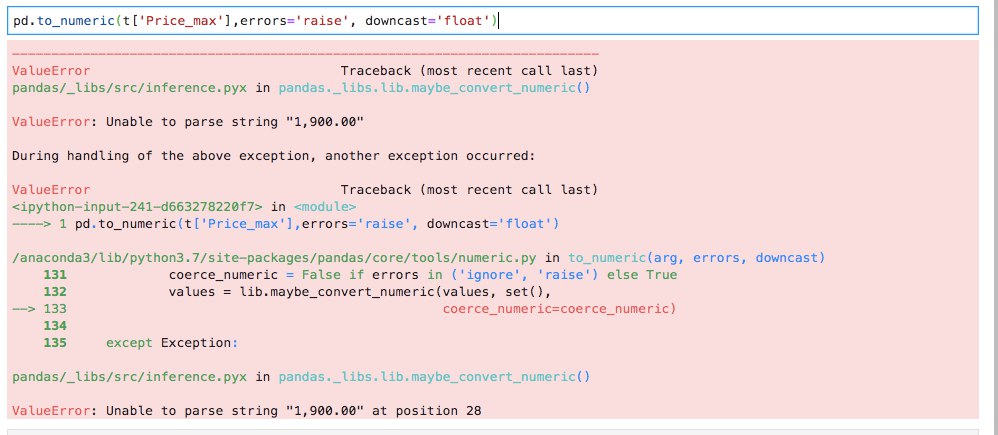Click traceback line number 134
This screenshot has height=435, width=998.
[55, 325]
